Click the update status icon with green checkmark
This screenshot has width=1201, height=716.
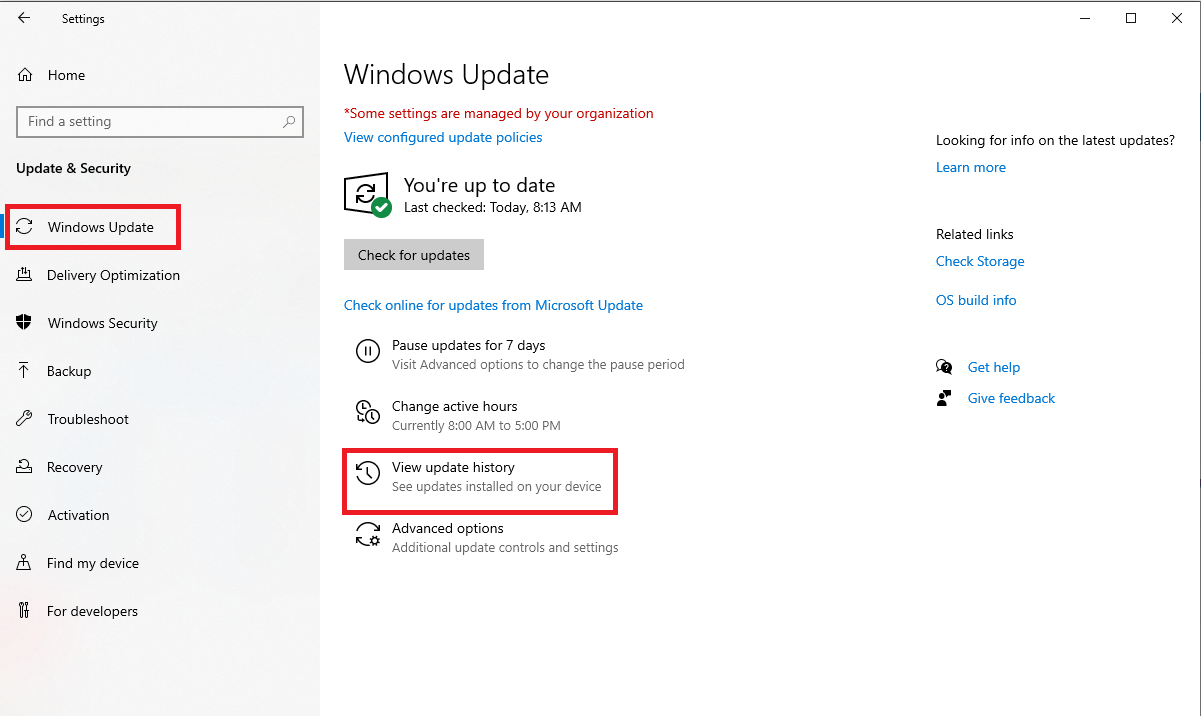click(x=367, y=194)
